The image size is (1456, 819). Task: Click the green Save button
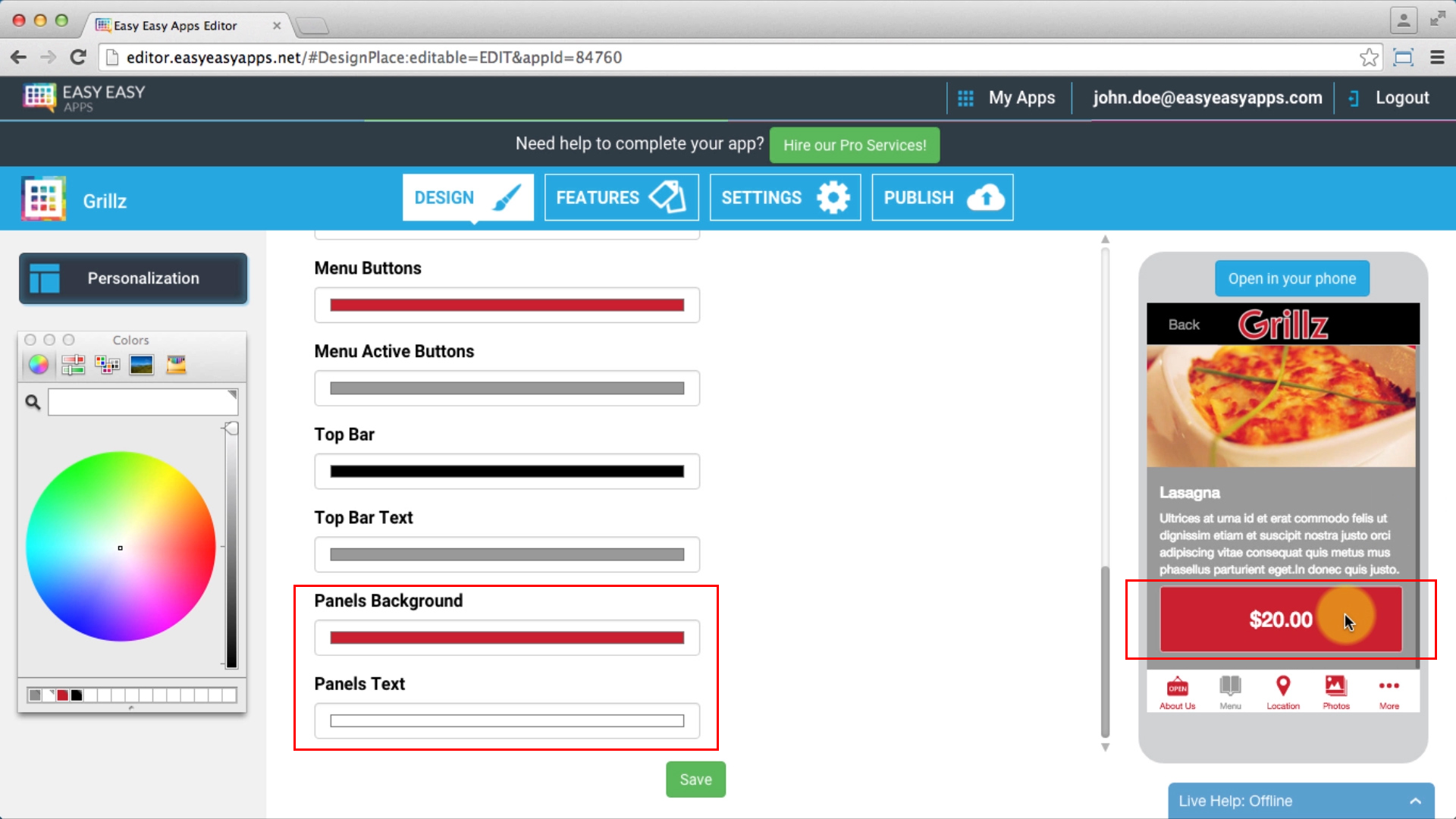pyautogui.click(x=695, y=780)
